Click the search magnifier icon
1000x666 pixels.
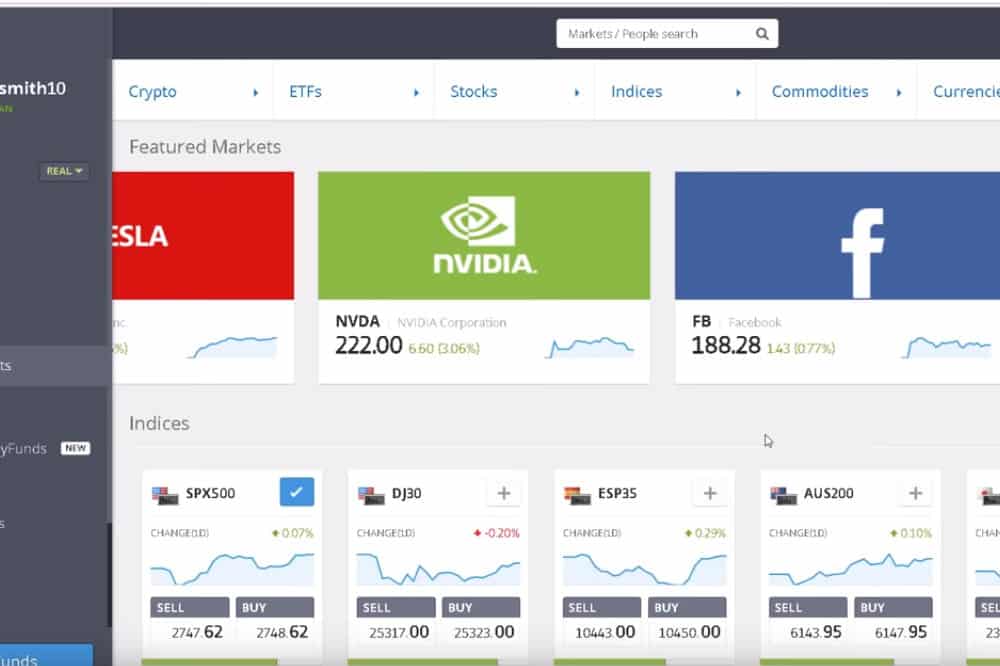pyautogui.click(x=761, y=34)
